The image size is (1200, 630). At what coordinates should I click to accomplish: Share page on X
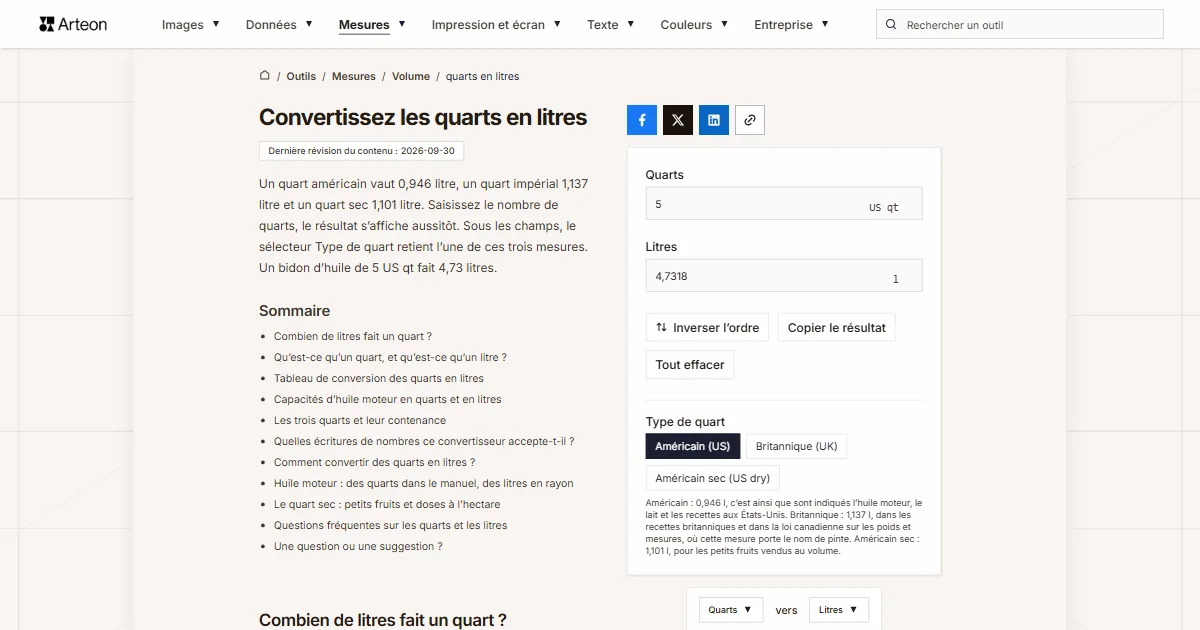tap(678, 120)
